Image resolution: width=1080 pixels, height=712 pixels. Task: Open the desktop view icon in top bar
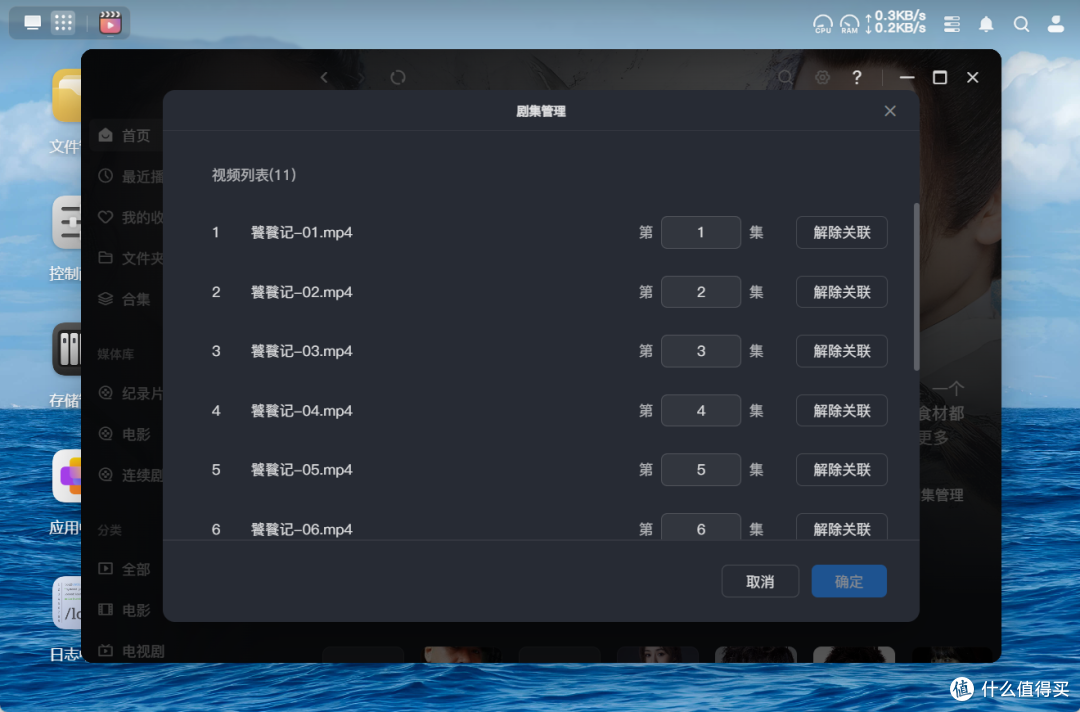[x=32, y=23]
